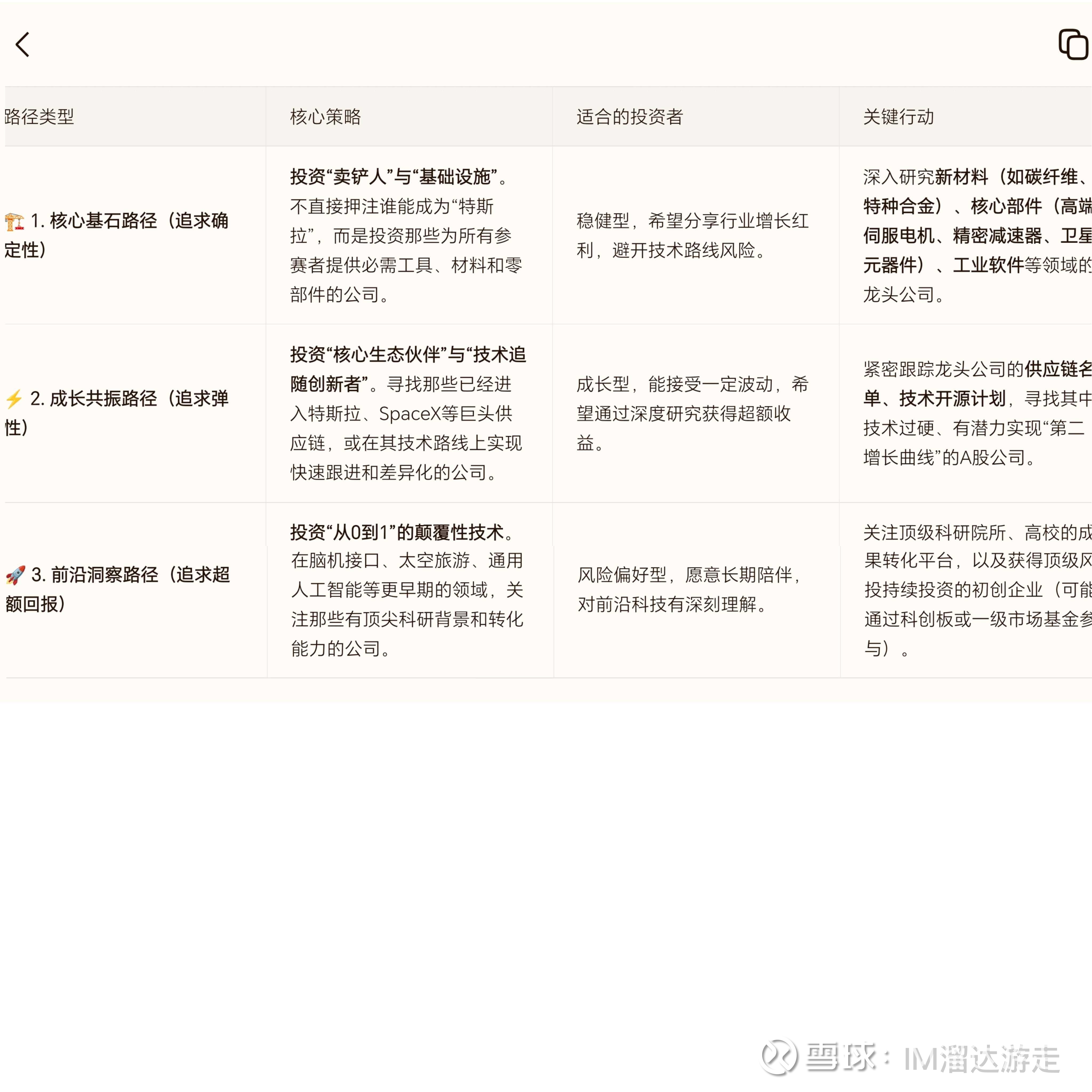Select the 关键行动 column header
Viewport: 1092px width, 1092px height.
[x=898, y=117]
